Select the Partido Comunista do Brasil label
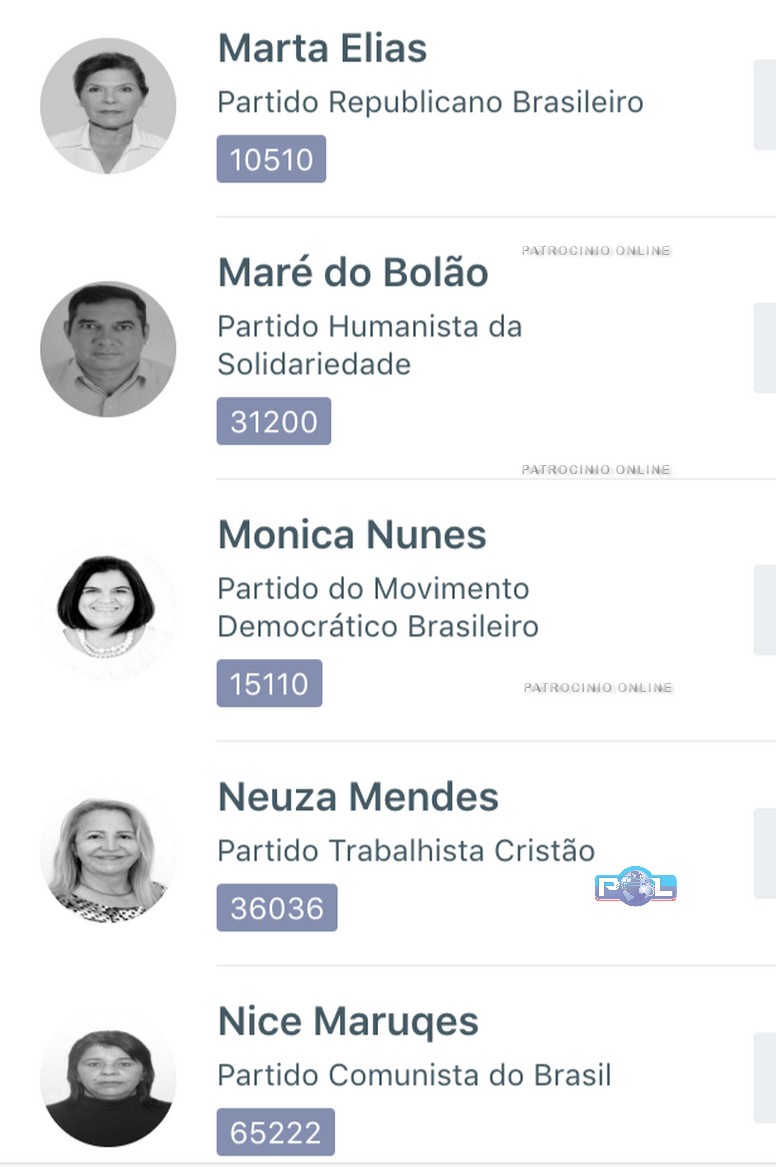The height and width of the screenshot is (1167, 776). [414, 1076]
